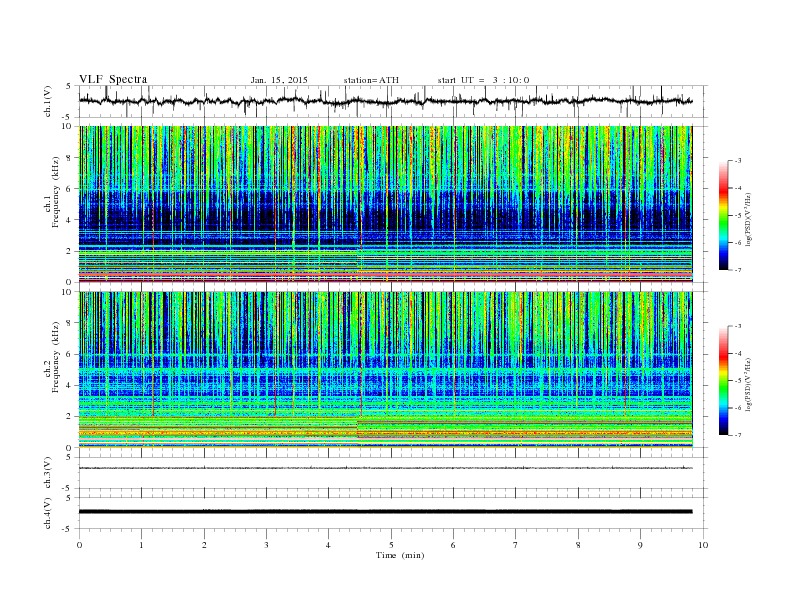Select the "ch.4(V)" axis label
Viewport: 792px width, 612px height.
48,513
